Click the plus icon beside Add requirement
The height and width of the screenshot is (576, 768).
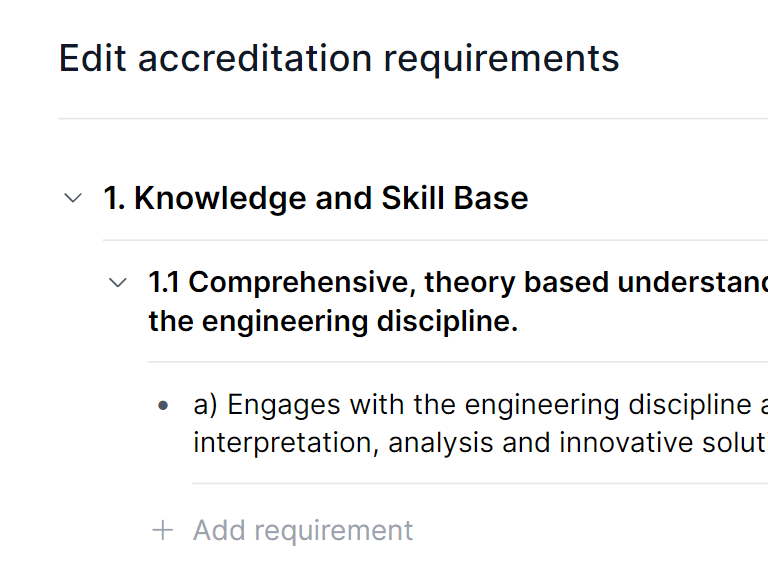click(163, 530)
